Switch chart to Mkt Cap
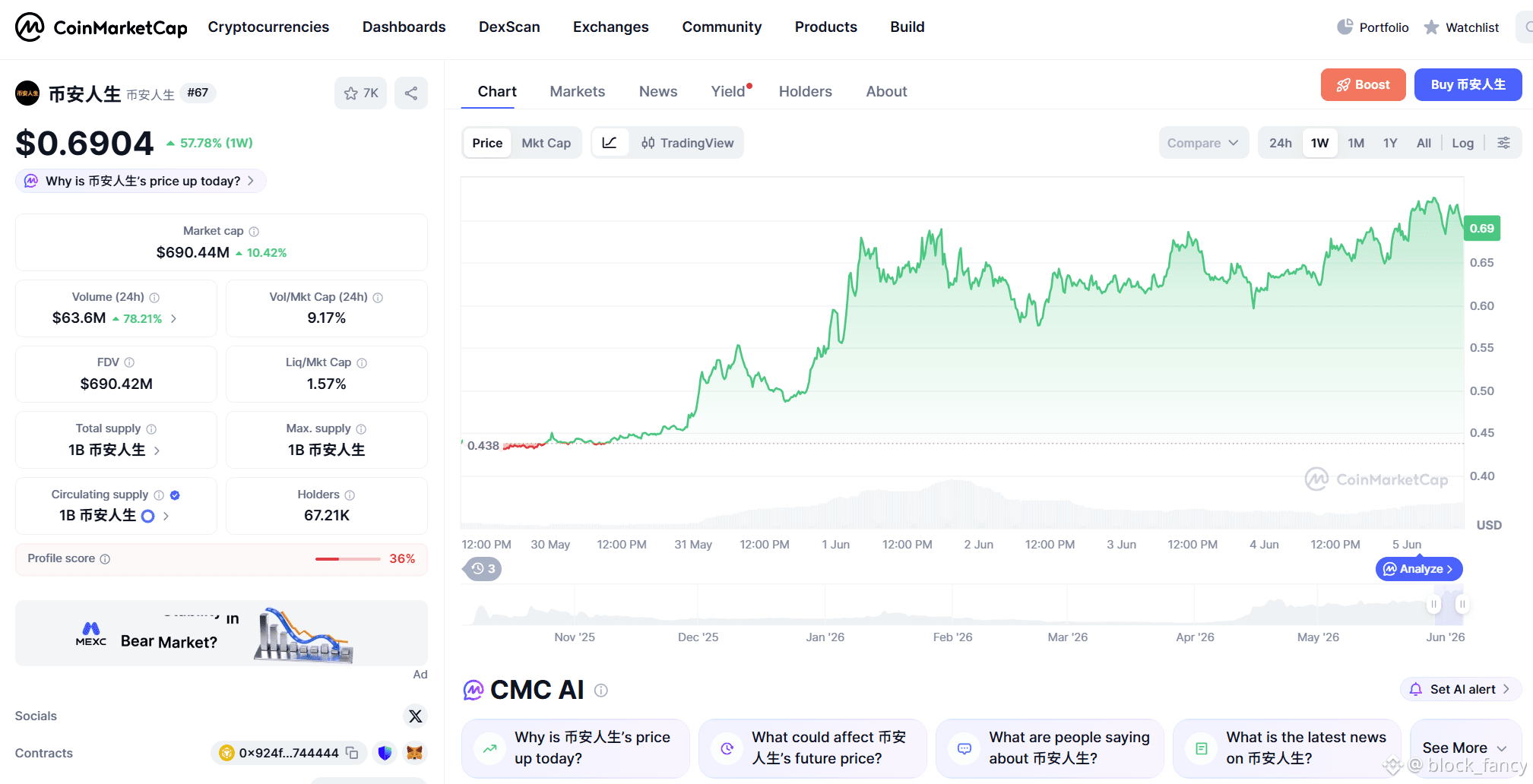The height and width of the screenshot is (784, 1533). pos(546,143)
